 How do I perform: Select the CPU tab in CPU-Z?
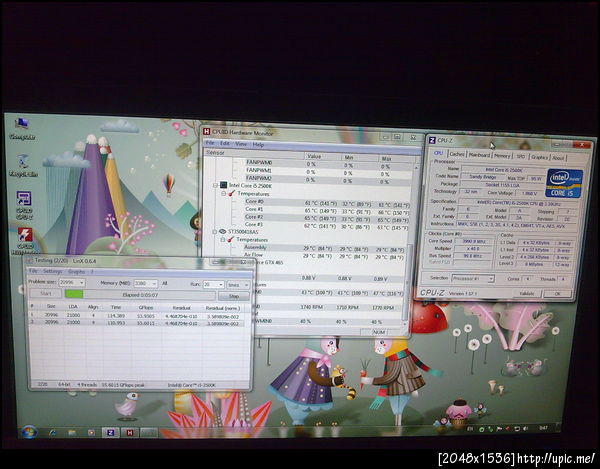(439, 153)
